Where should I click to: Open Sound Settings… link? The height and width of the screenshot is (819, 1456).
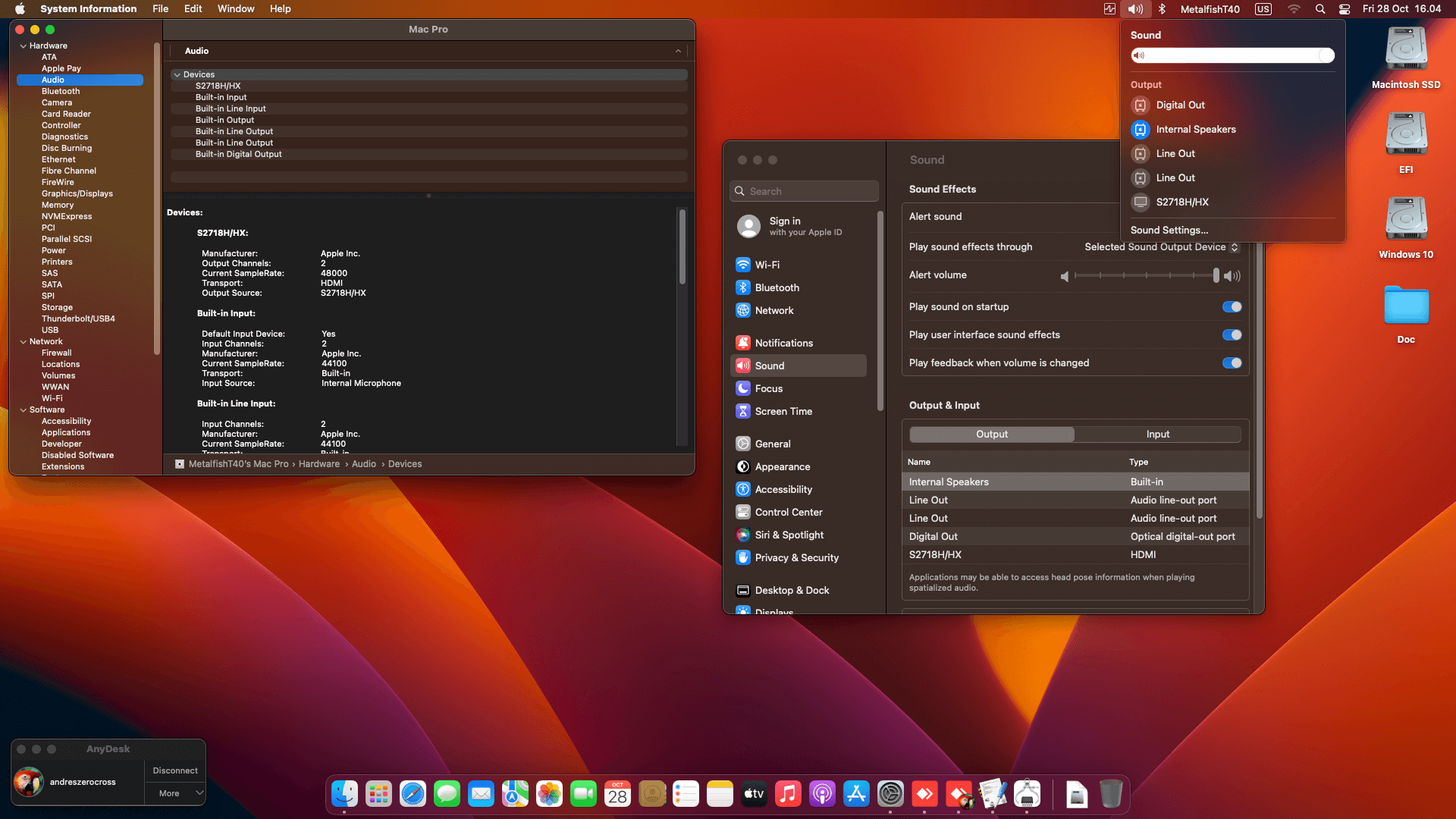coord(1169,231)
